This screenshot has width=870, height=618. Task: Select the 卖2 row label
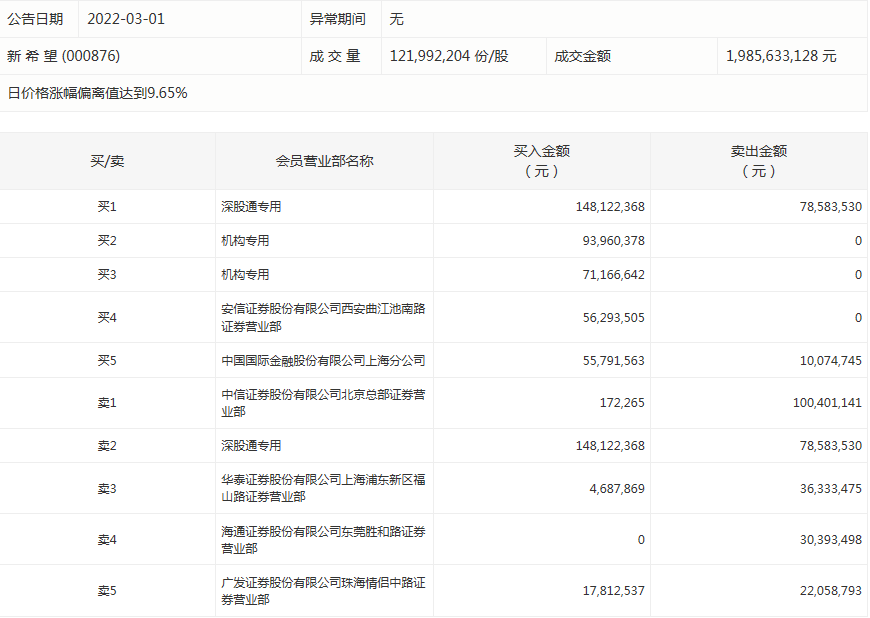(x=107, y=446)
